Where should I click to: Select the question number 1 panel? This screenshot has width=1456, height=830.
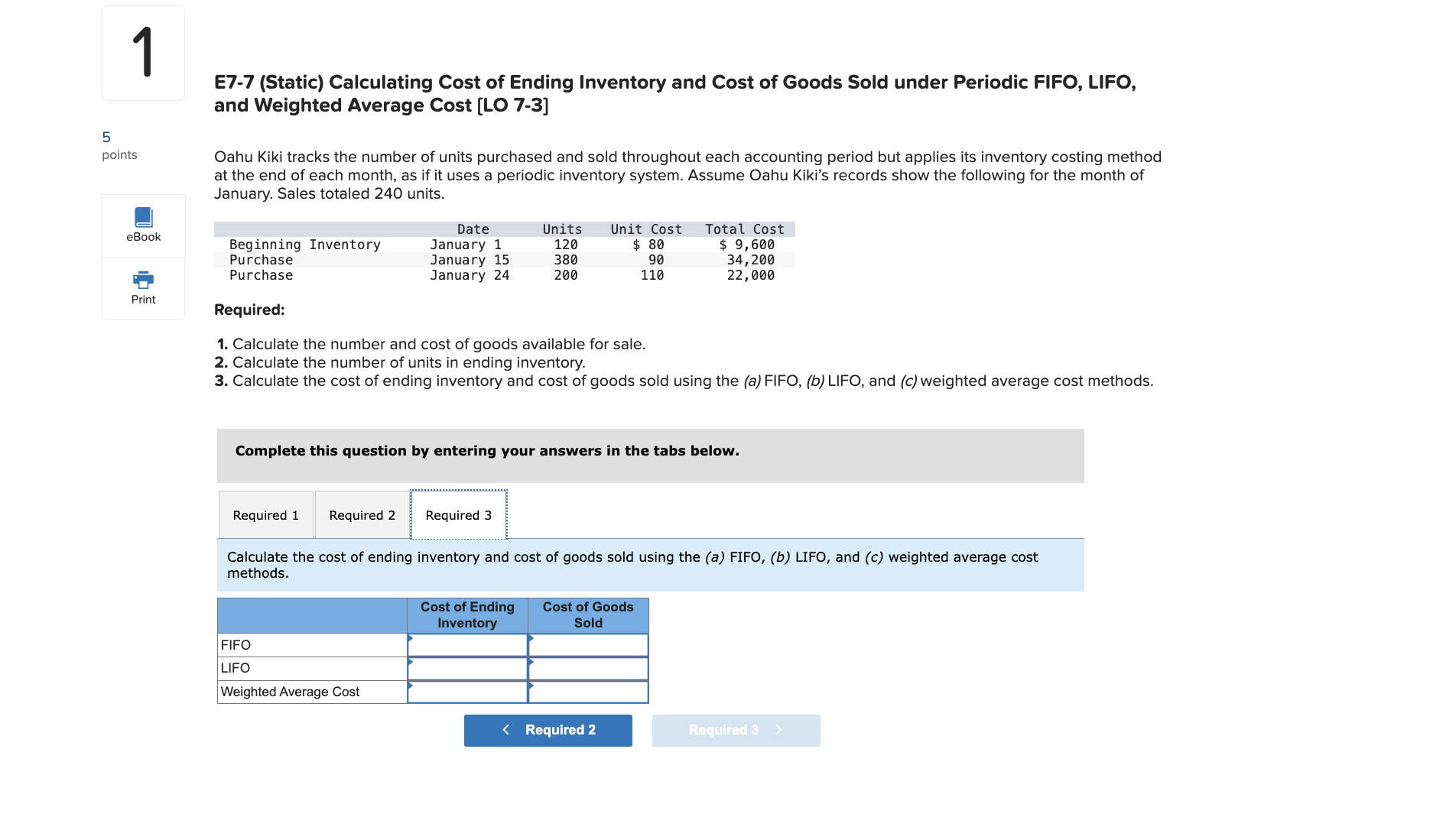(142, 52)
